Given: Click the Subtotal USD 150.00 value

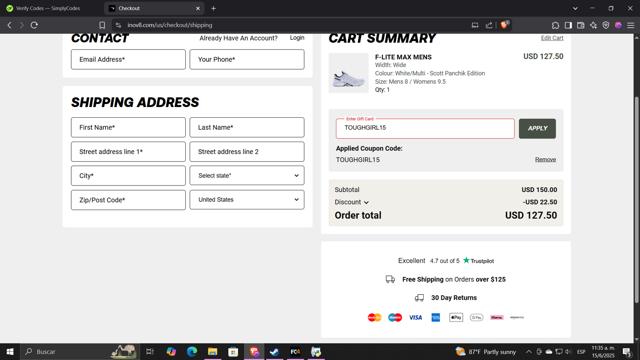Looking at the screenshot, I should 539,190.
